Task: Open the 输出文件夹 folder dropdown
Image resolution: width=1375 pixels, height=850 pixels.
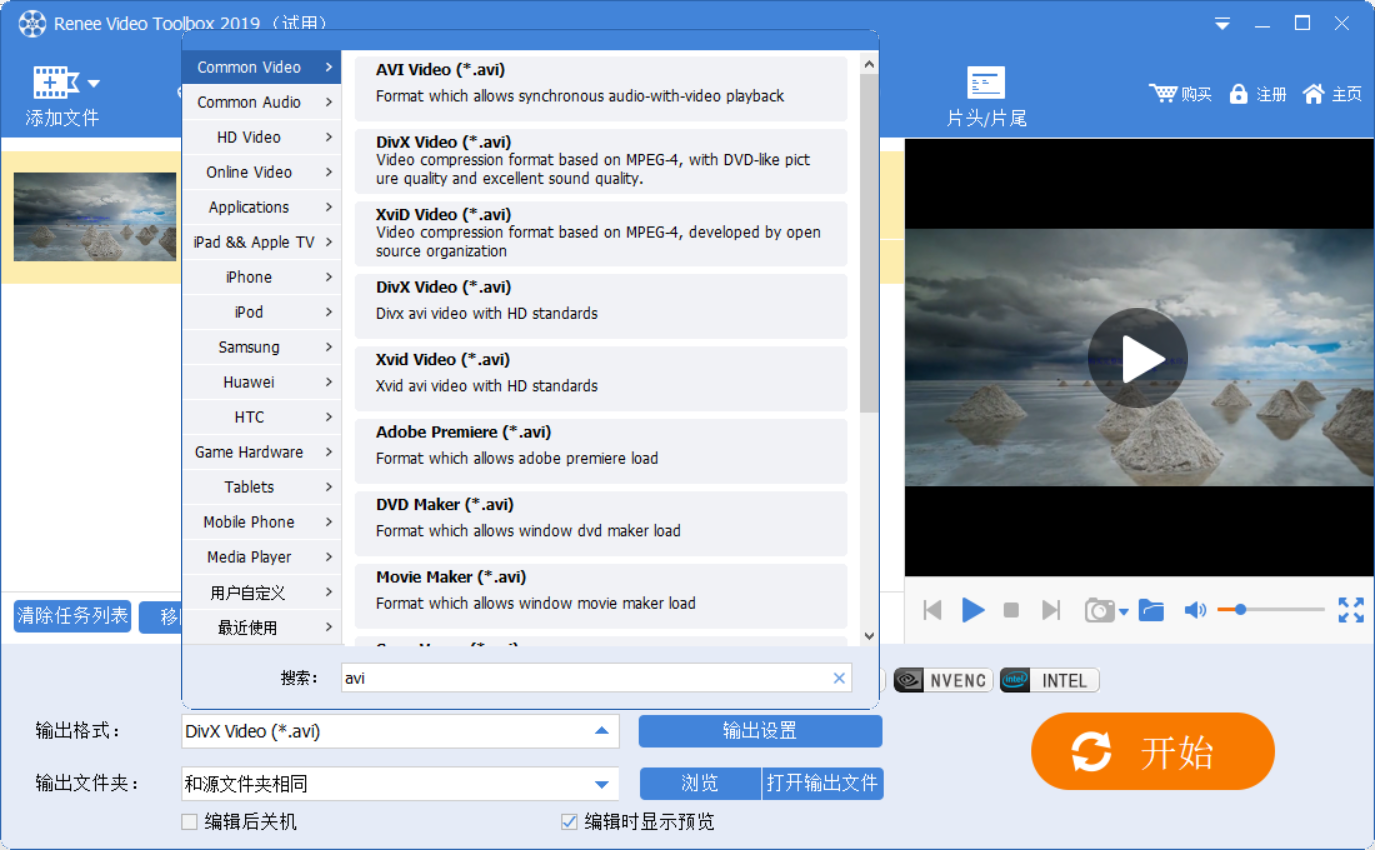Action: tap(601, 784)
